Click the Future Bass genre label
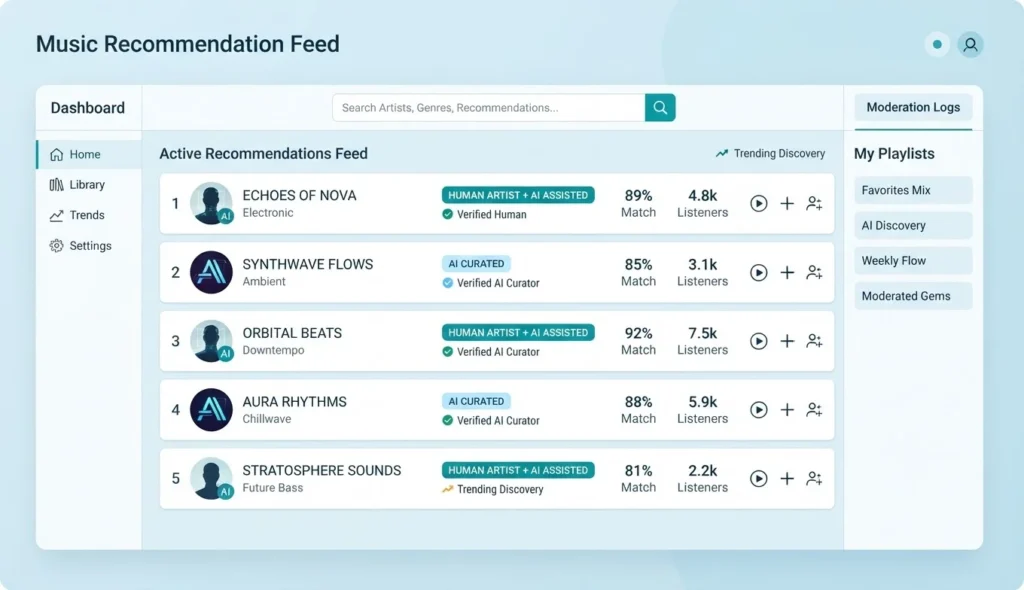This screenshot has height=590, width=1024. pos(272,487)
